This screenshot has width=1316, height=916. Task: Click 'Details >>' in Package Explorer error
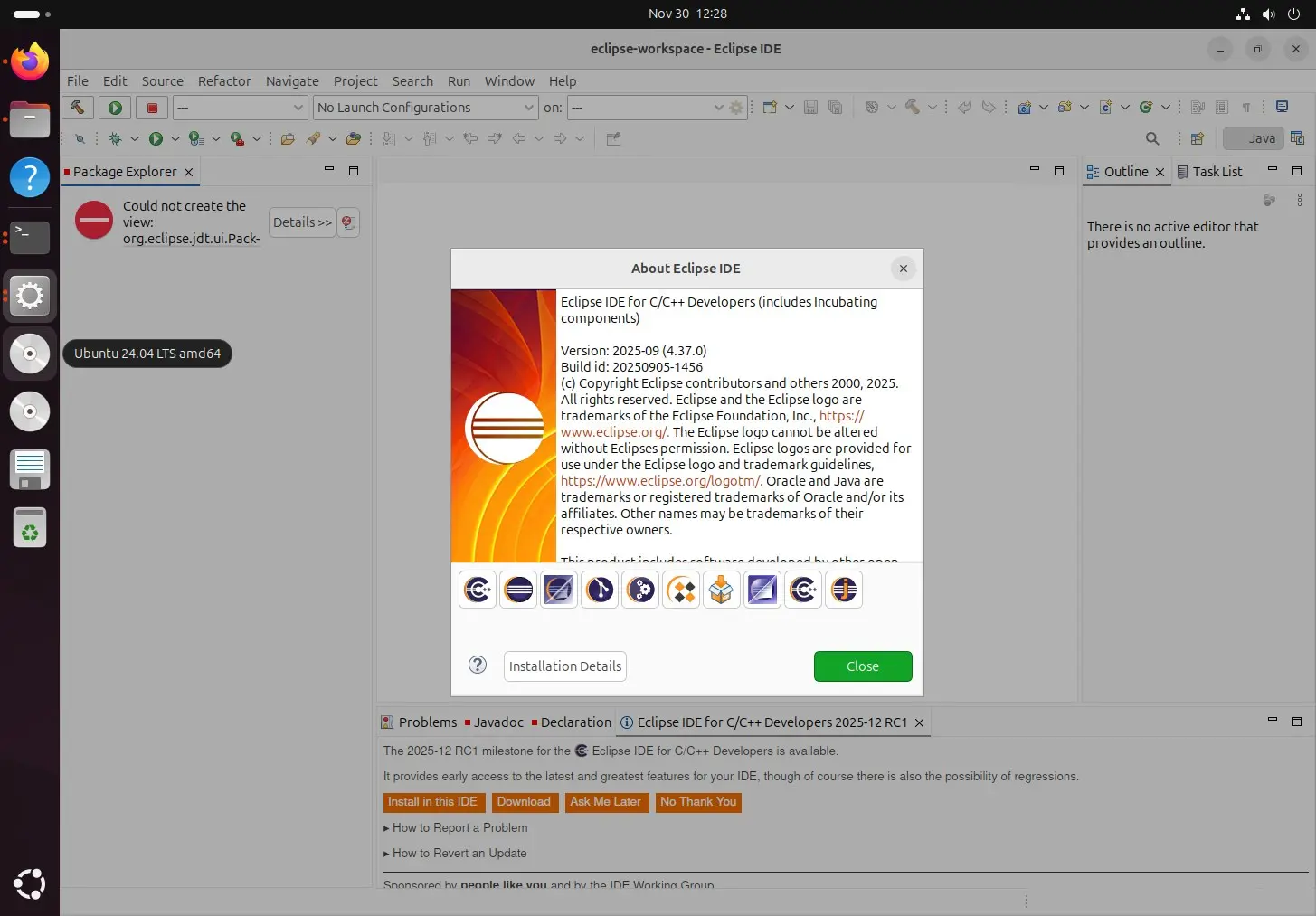pos(302,222)
